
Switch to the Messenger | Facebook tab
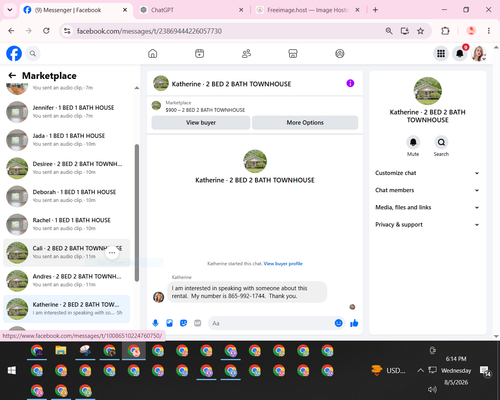tap(76, 10)
